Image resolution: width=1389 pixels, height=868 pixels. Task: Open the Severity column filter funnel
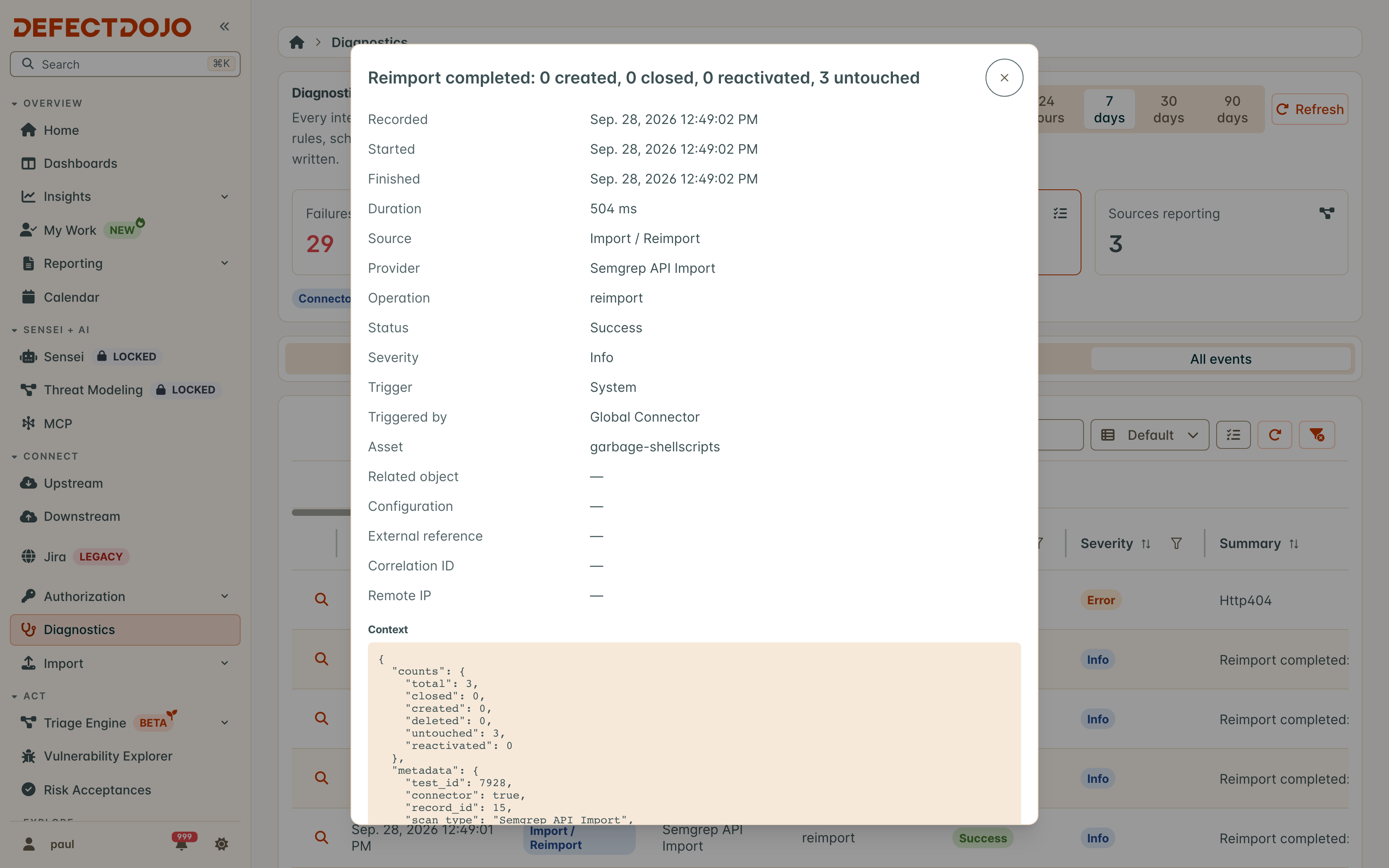(1176, 543)
